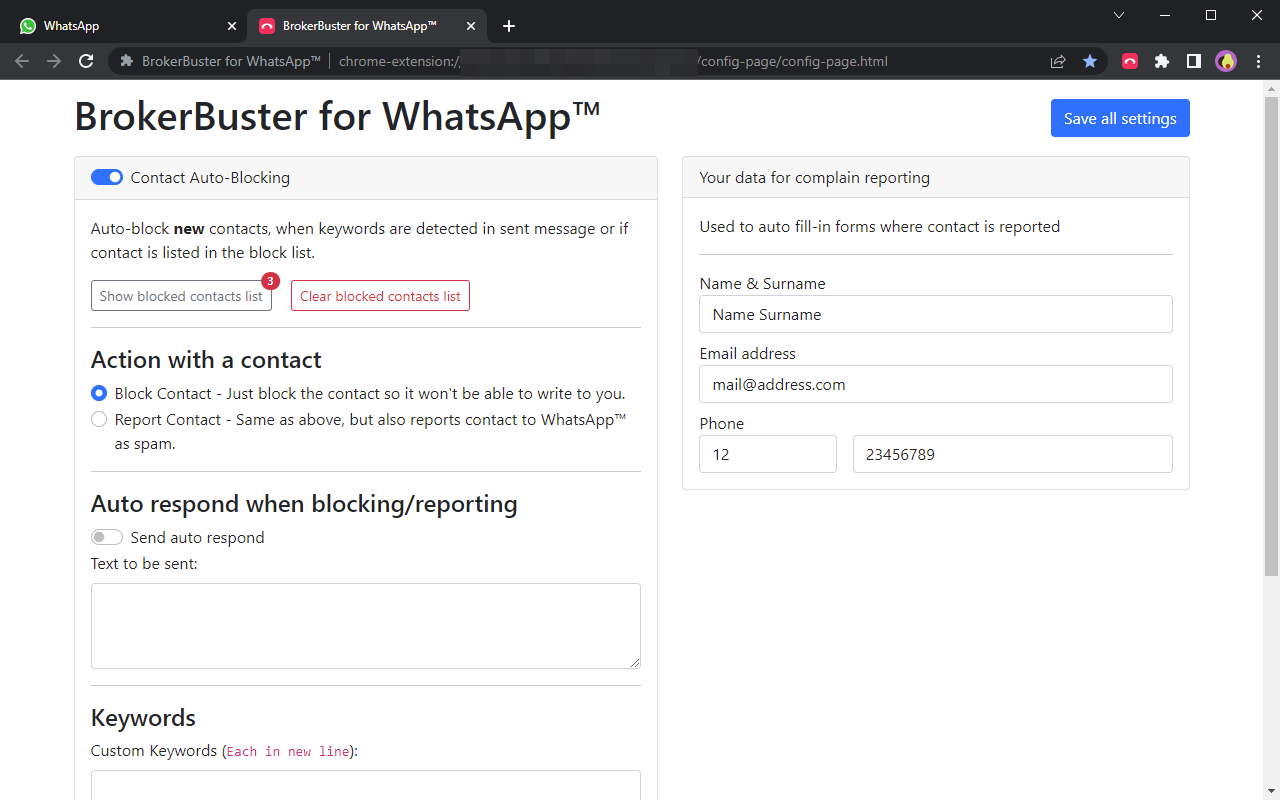Open the Chrome three-dot menu
This screenshot has width=1280, height=800.
point(1258,61)
